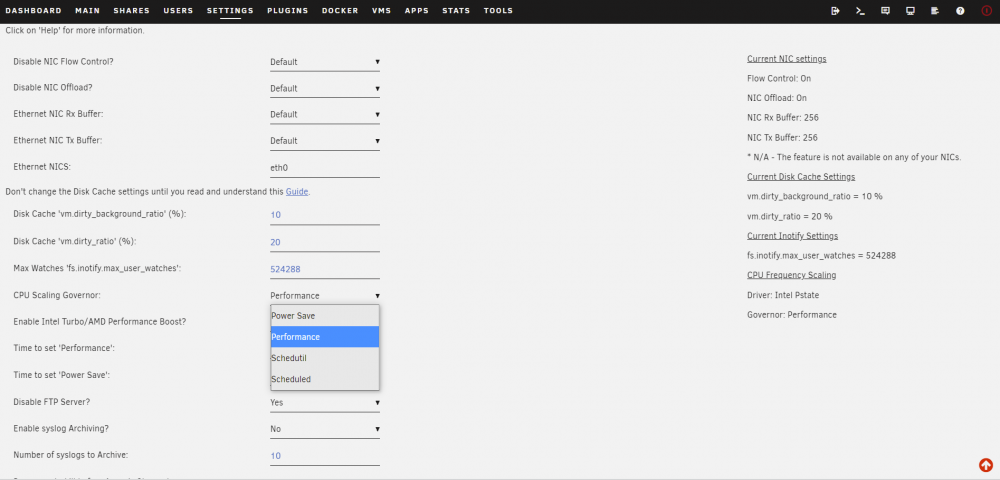Image resolution: width=1000 pixels, height=480 pixels.
Task: Edit the Number of syslogs to Archive field
Action: [325, 456]
